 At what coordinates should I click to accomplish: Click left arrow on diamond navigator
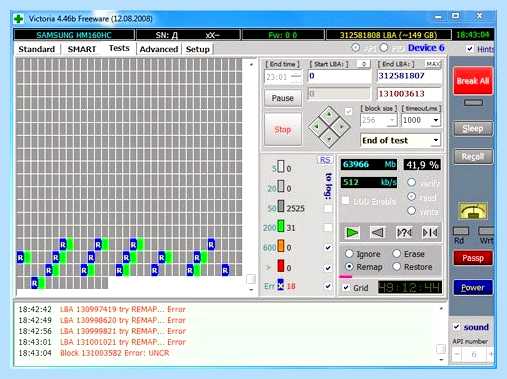click(317, 127)
